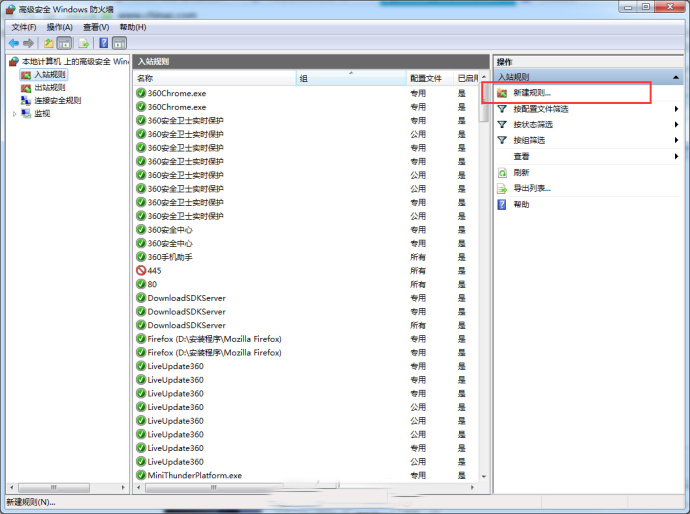Click the blocked red icon of rule 445
Screen dimensions: 690x514
pos(141,270)
